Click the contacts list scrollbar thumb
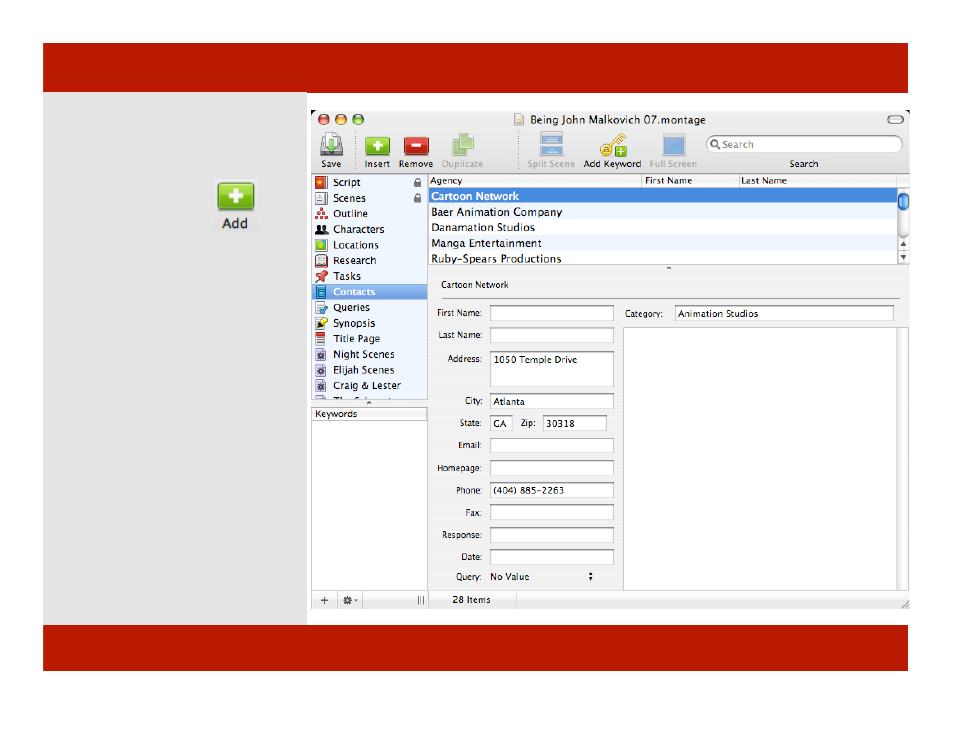The width and height of the screenshot is (954, 737). [x=904, y=201]
